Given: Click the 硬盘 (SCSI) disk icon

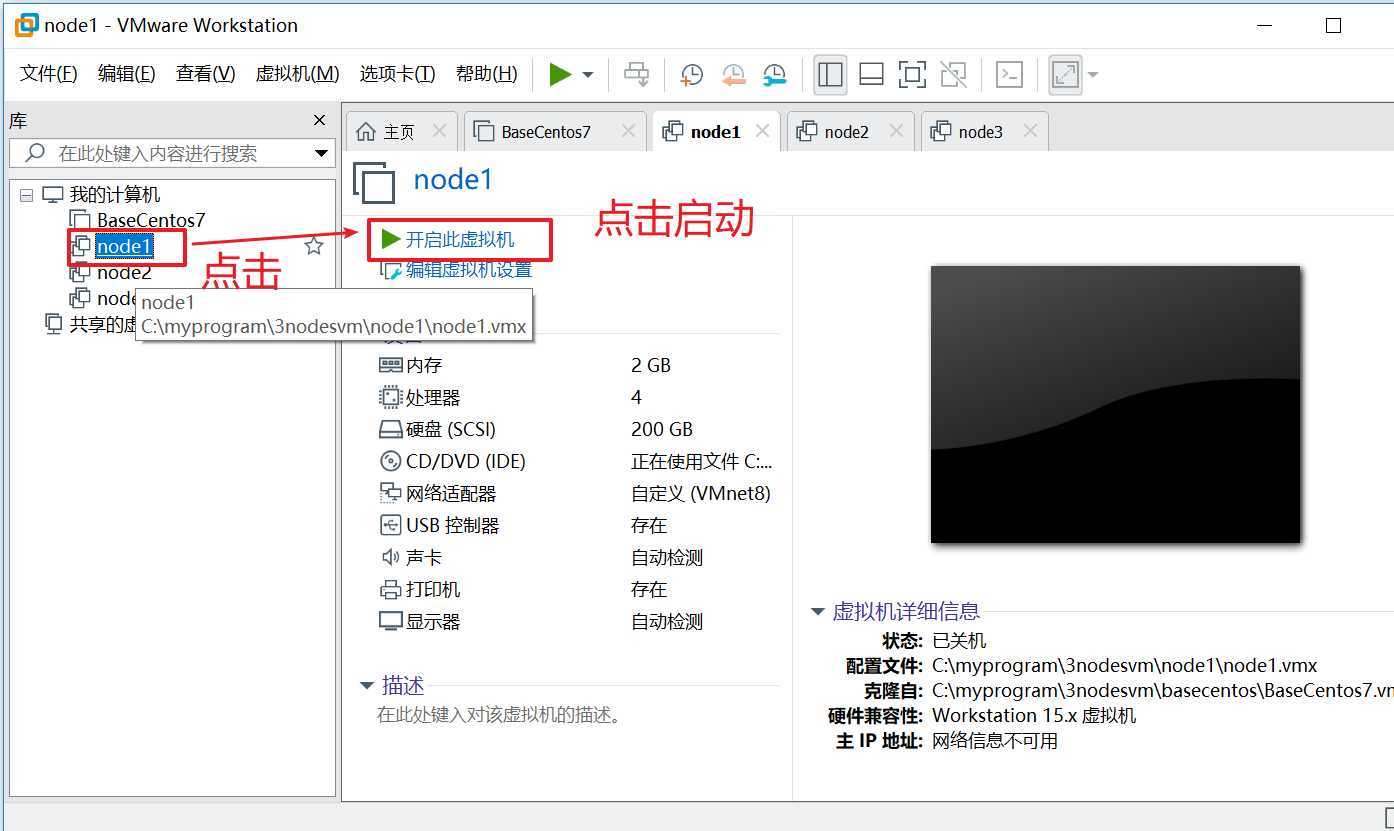Looking at the screenshot, I should click(390, 429).
